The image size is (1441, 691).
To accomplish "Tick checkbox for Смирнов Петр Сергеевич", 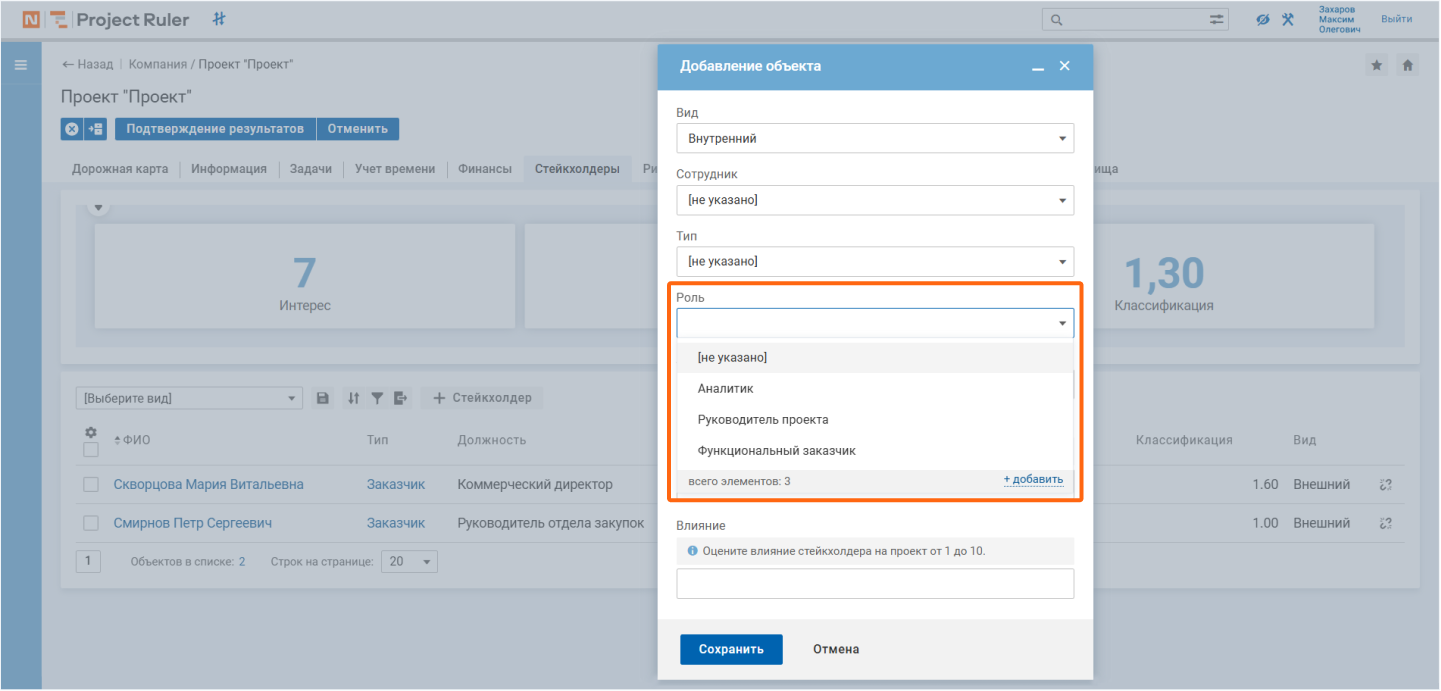I will (91, 523).
